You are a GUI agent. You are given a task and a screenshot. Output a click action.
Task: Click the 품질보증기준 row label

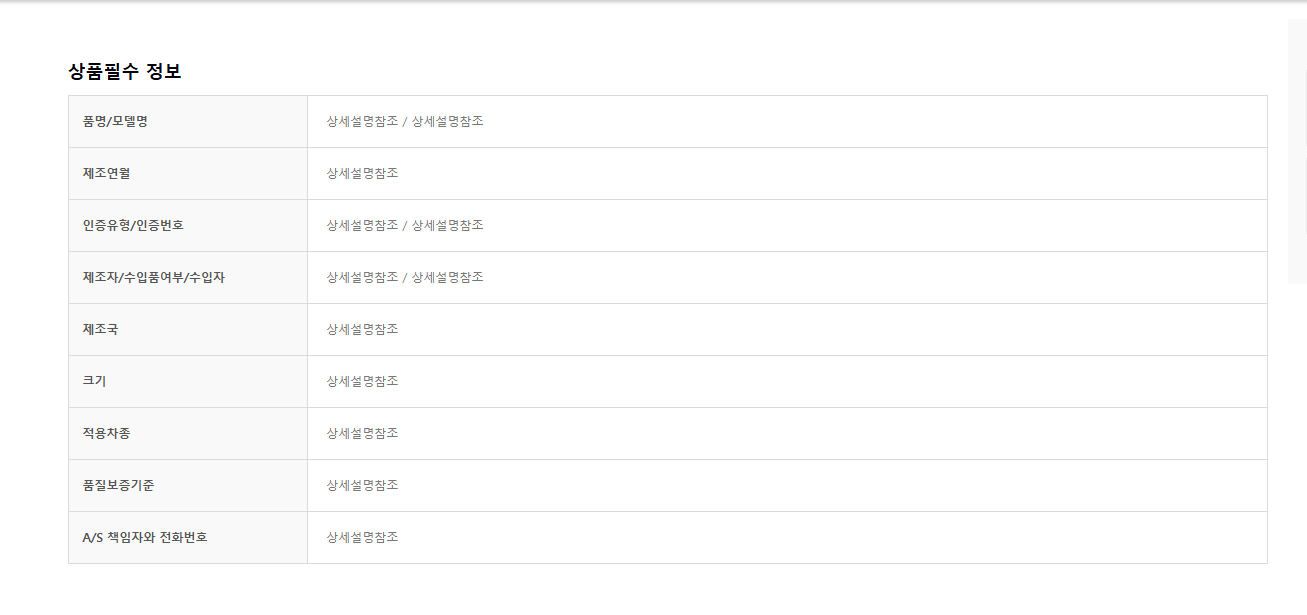118,486
